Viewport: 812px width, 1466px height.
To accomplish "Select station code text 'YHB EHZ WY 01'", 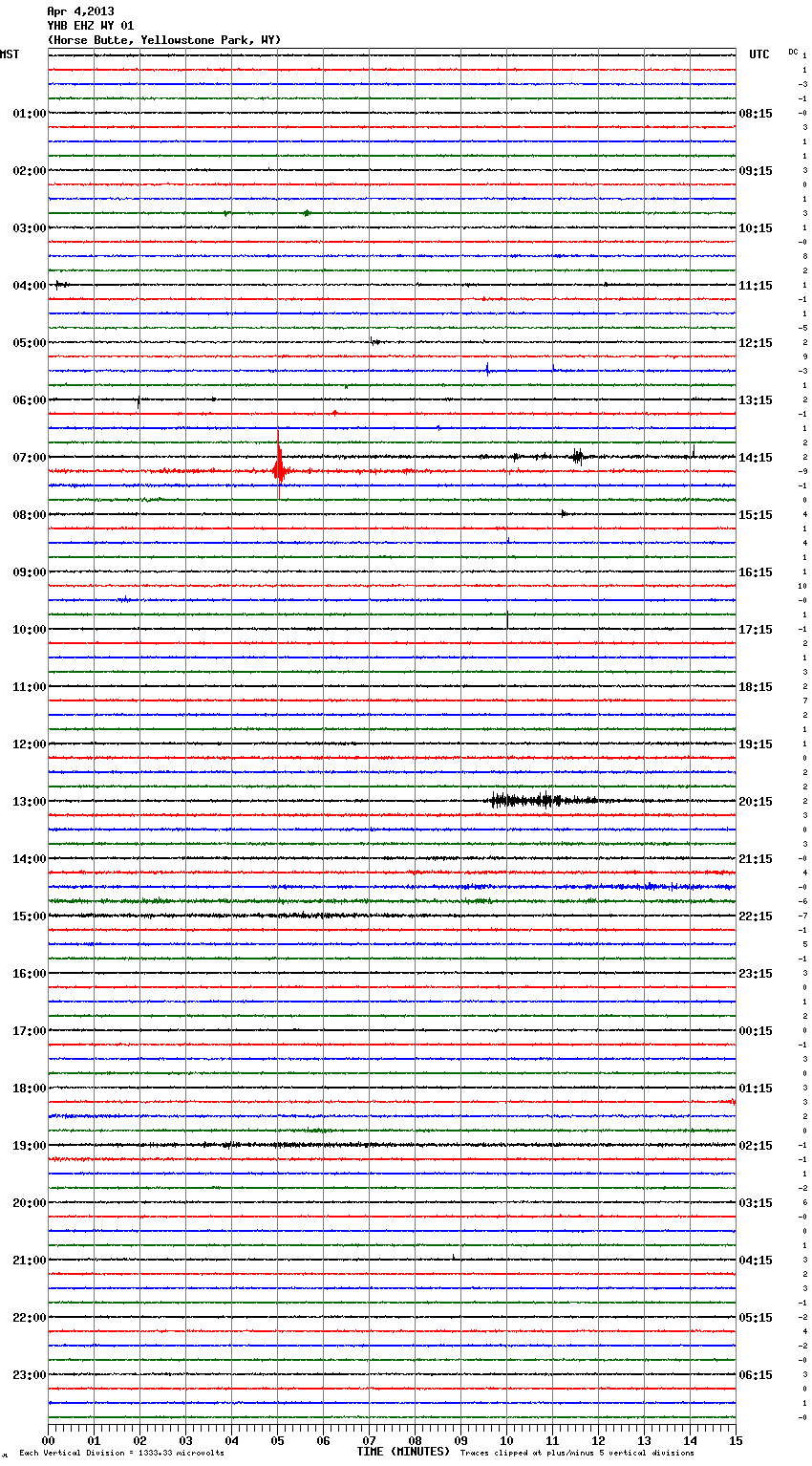I will click(x=91, y=26).
